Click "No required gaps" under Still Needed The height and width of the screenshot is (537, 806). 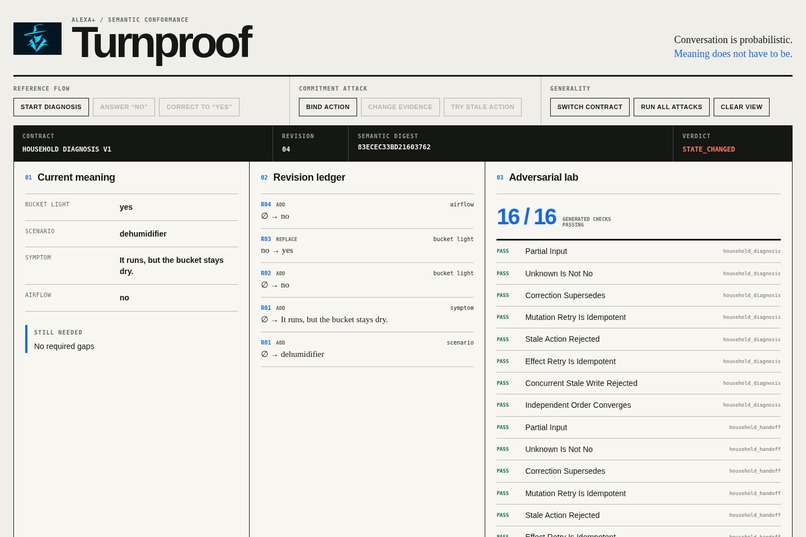pyautogui.click(x=64, y=346)
